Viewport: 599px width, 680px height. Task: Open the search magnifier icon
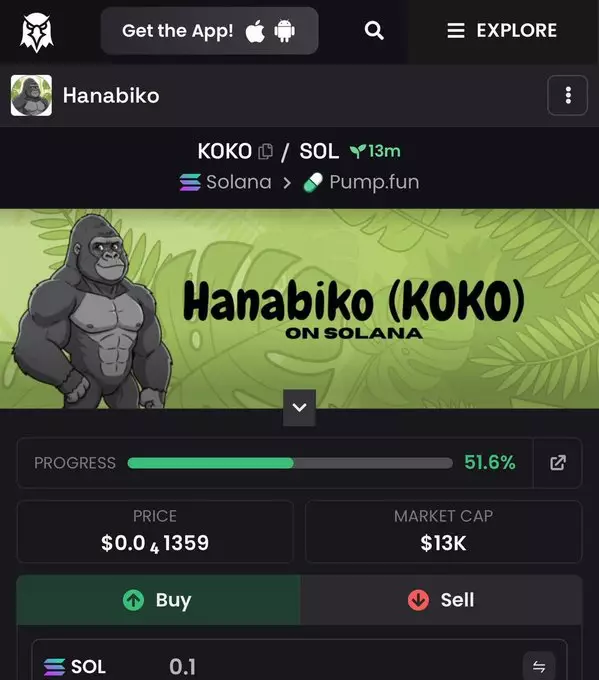point(374,31)
